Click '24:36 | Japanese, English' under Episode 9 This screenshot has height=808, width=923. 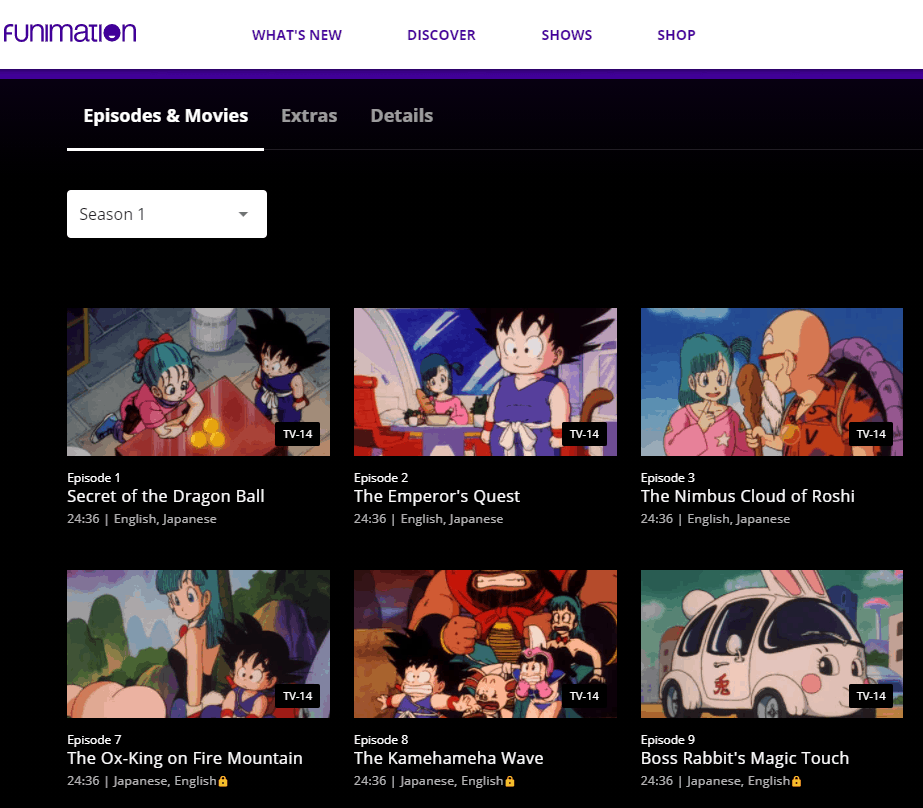[715, 781]
